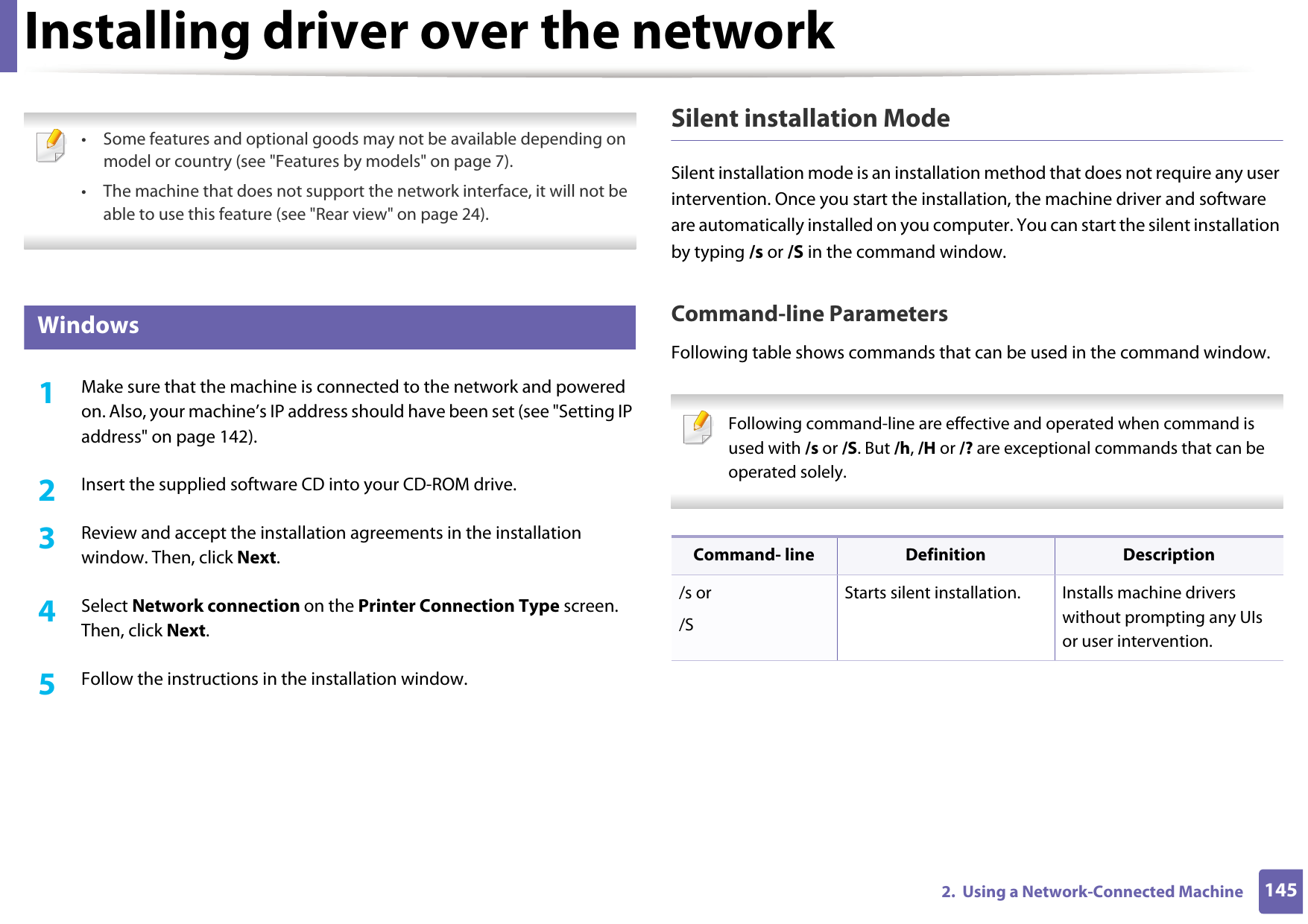Select the /s or /S command table row
1308x924 pixels.
click(x=695, y=607)
